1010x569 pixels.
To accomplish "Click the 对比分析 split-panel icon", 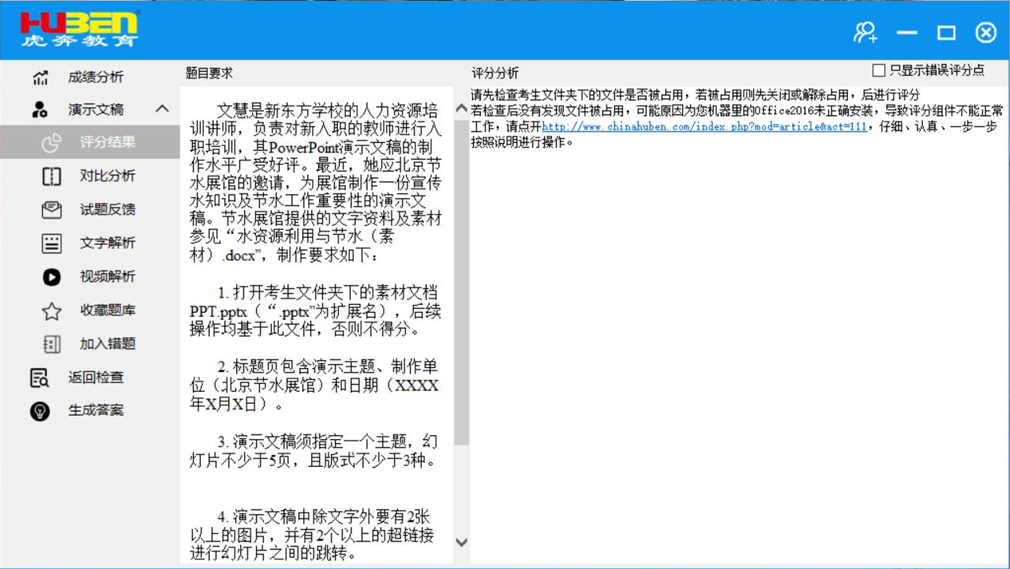I will click(52, 176).
